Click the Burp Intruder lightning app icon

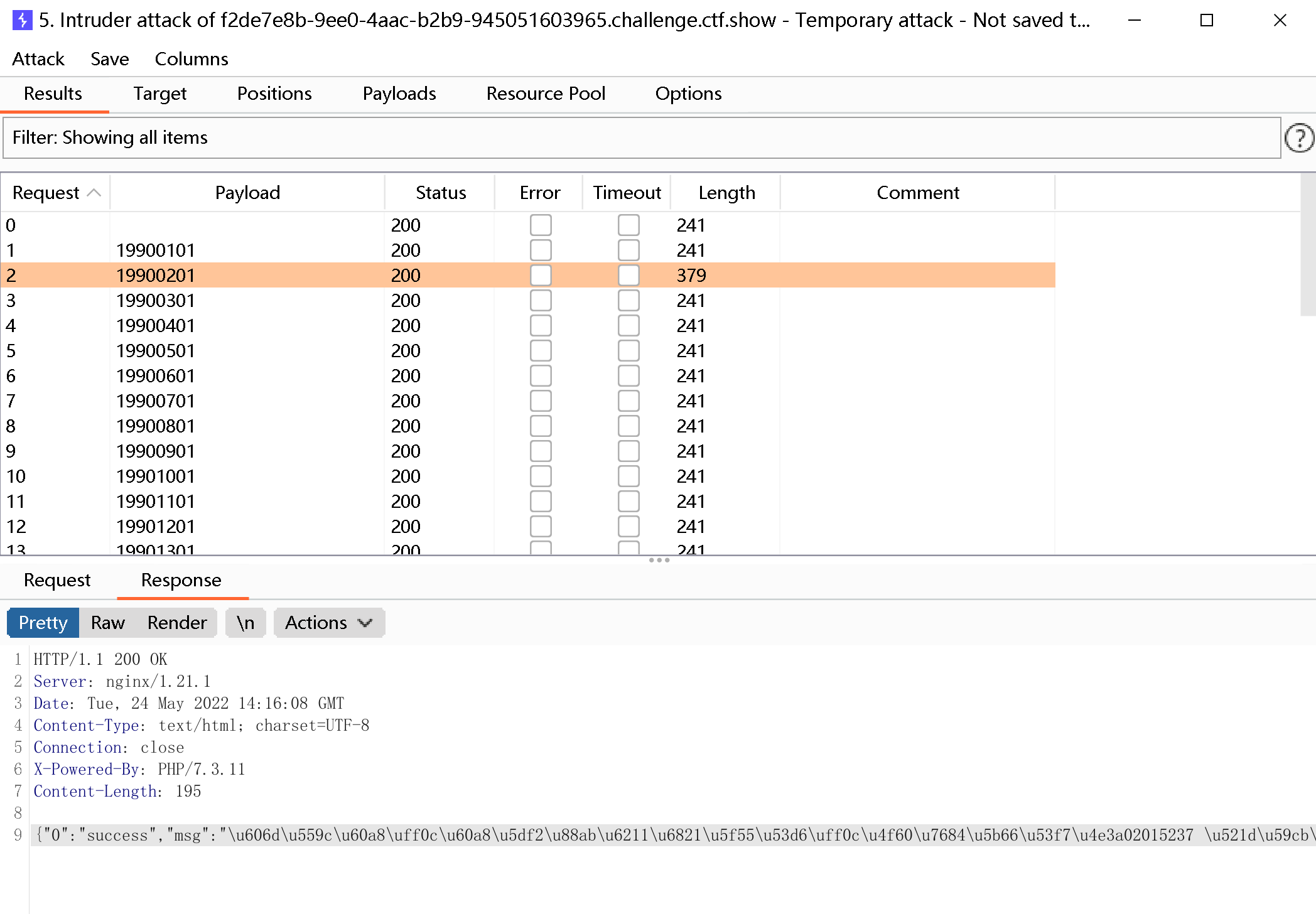[22, 20]
